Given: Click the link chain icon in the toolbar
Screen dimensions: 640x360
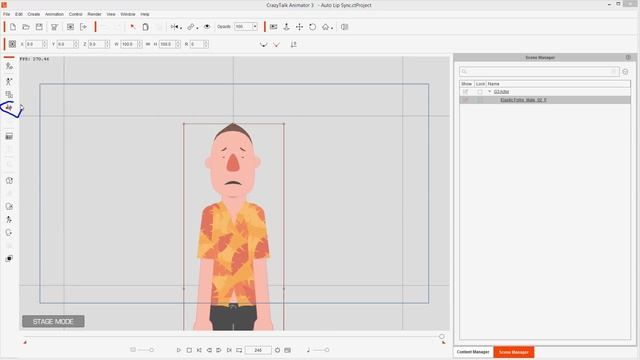Looking at the screenshot, I should point(191,27).
